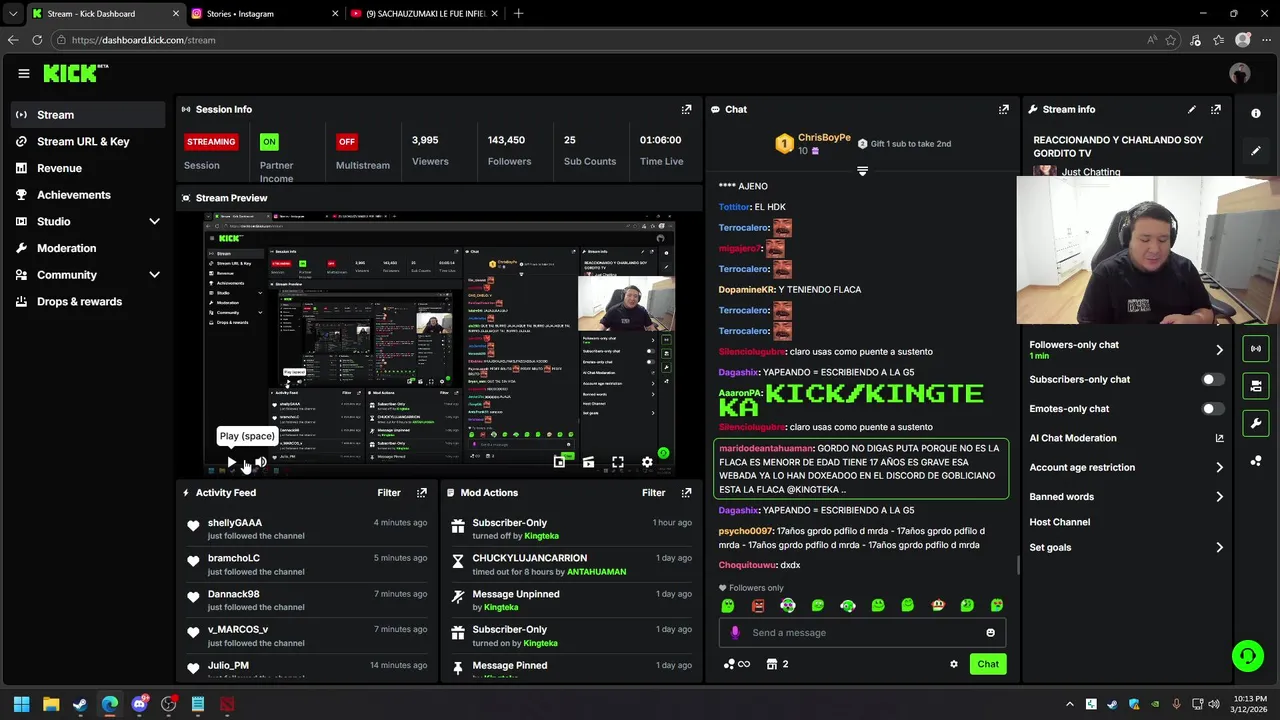Click the info circle icon in right rail

(x=1256, y=113)
